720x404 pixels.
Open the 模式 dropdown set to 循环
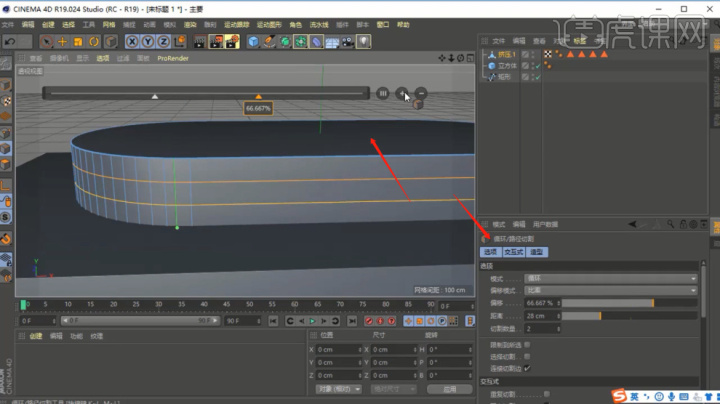click(611, 278)
